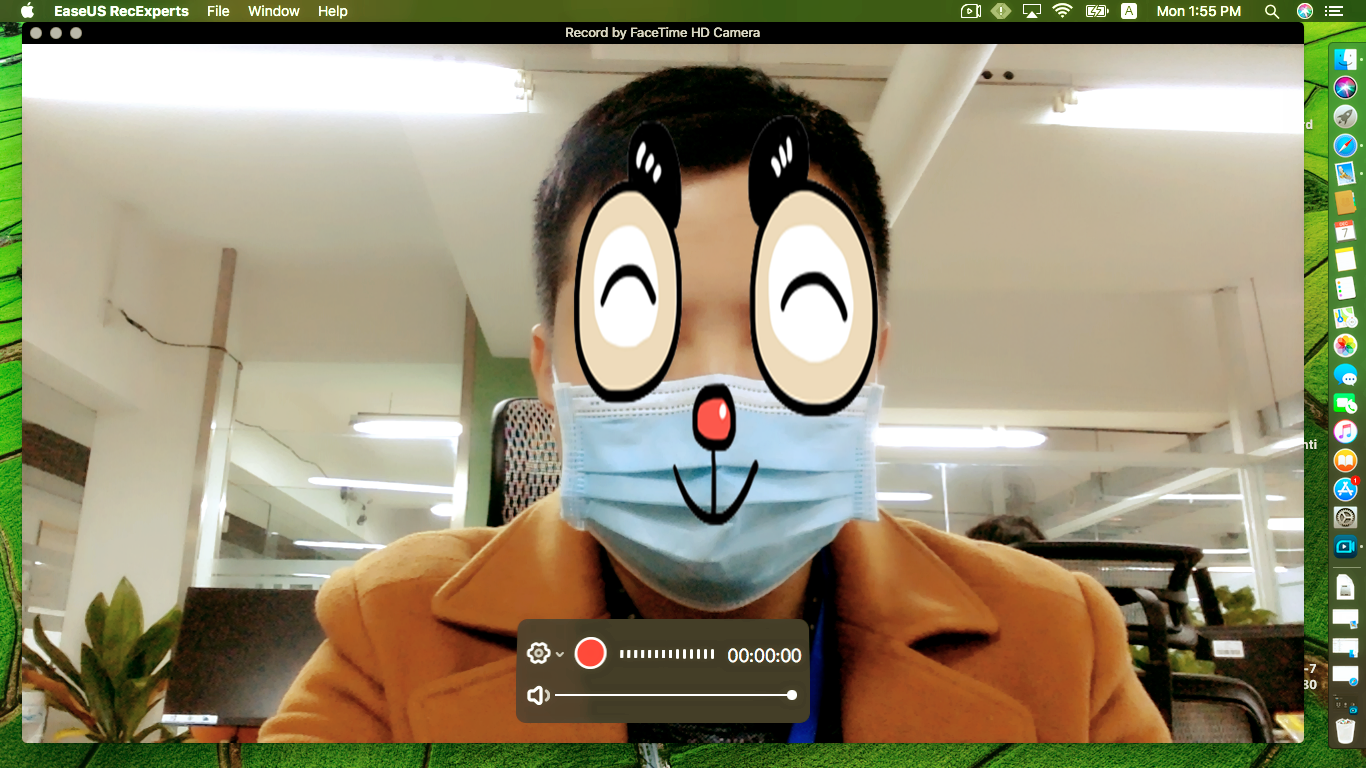Open the AirPlay display menu
This screenshot has width=1366, height=768.
[x=1031, y=11]
